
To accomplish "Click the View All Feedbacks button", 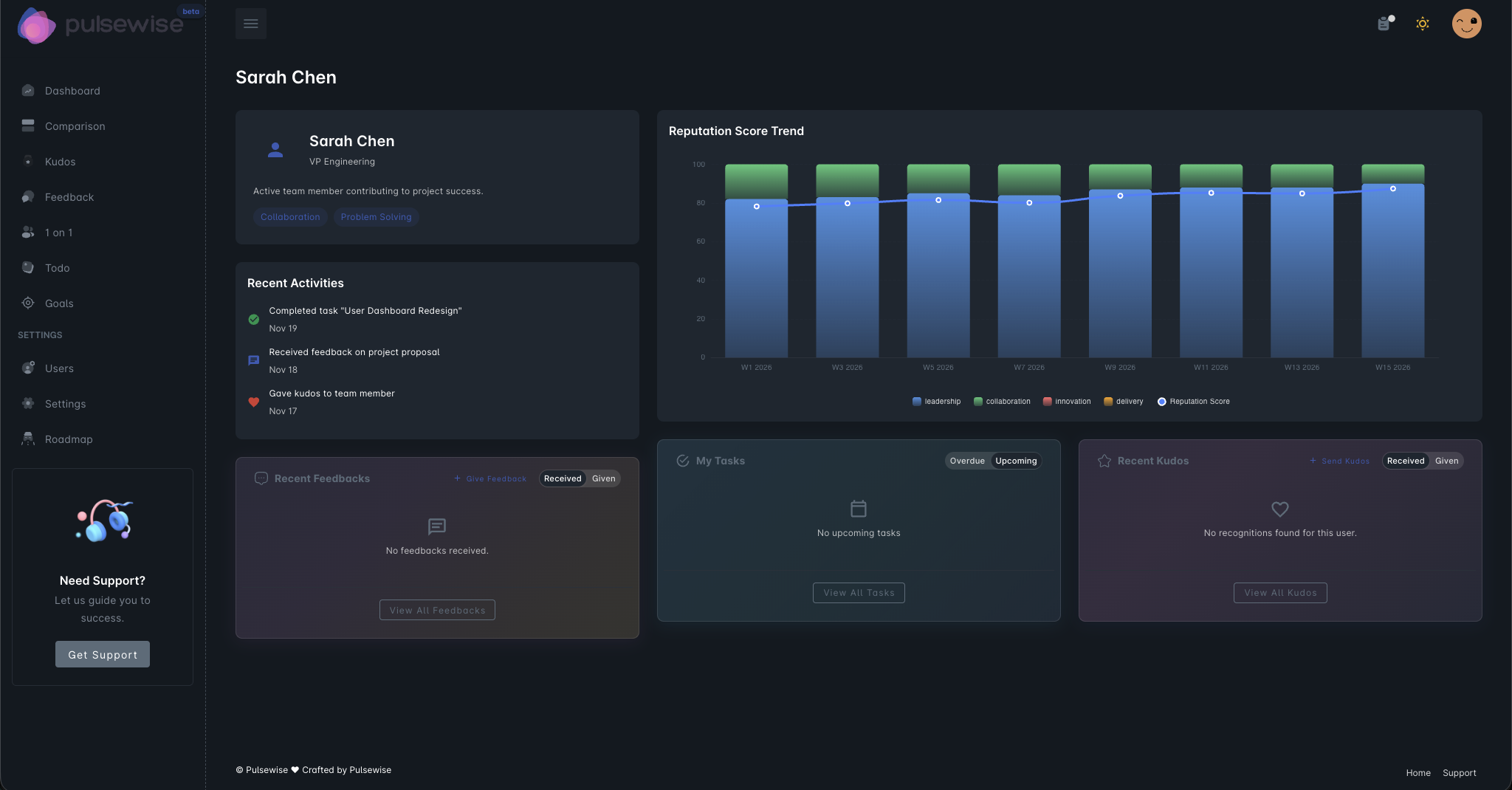I will click(436, 609).
